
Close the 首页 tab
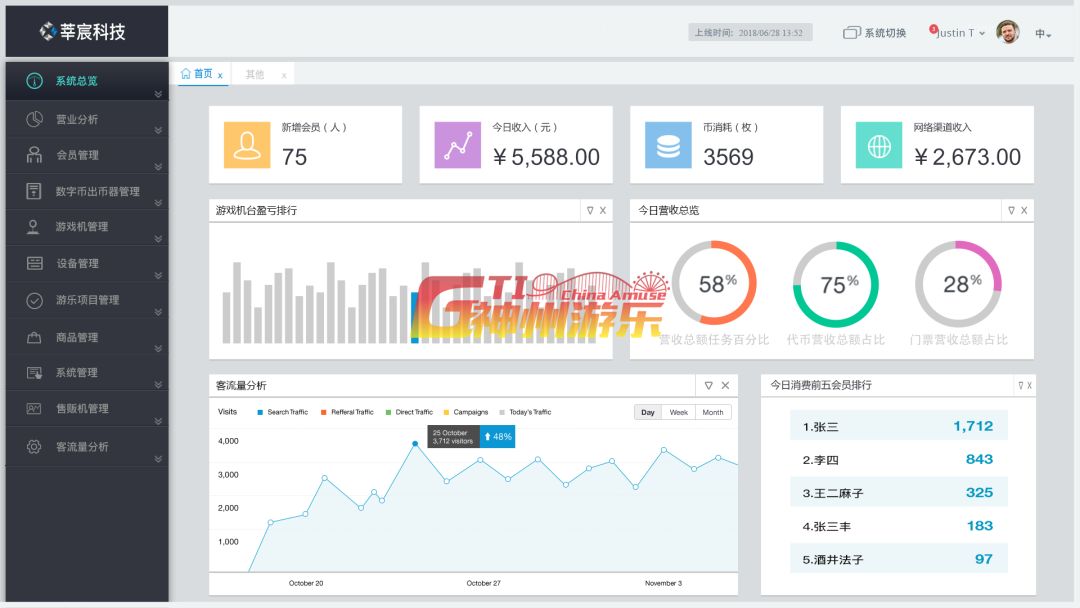(x=220, y=76)
